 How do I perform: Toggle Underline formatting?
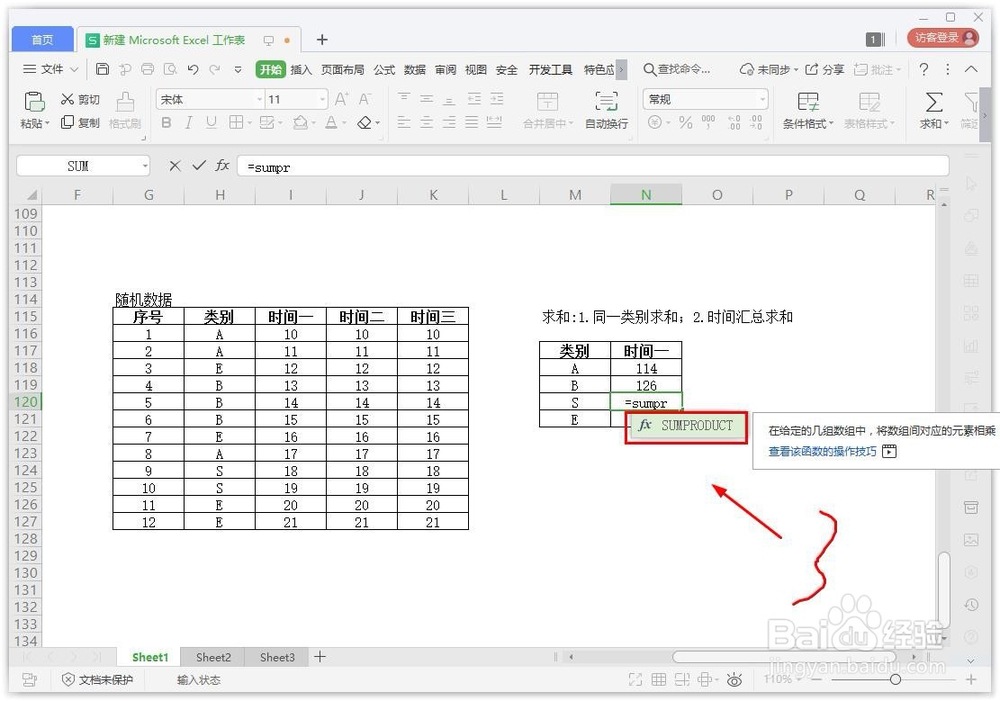click(211, 122)
